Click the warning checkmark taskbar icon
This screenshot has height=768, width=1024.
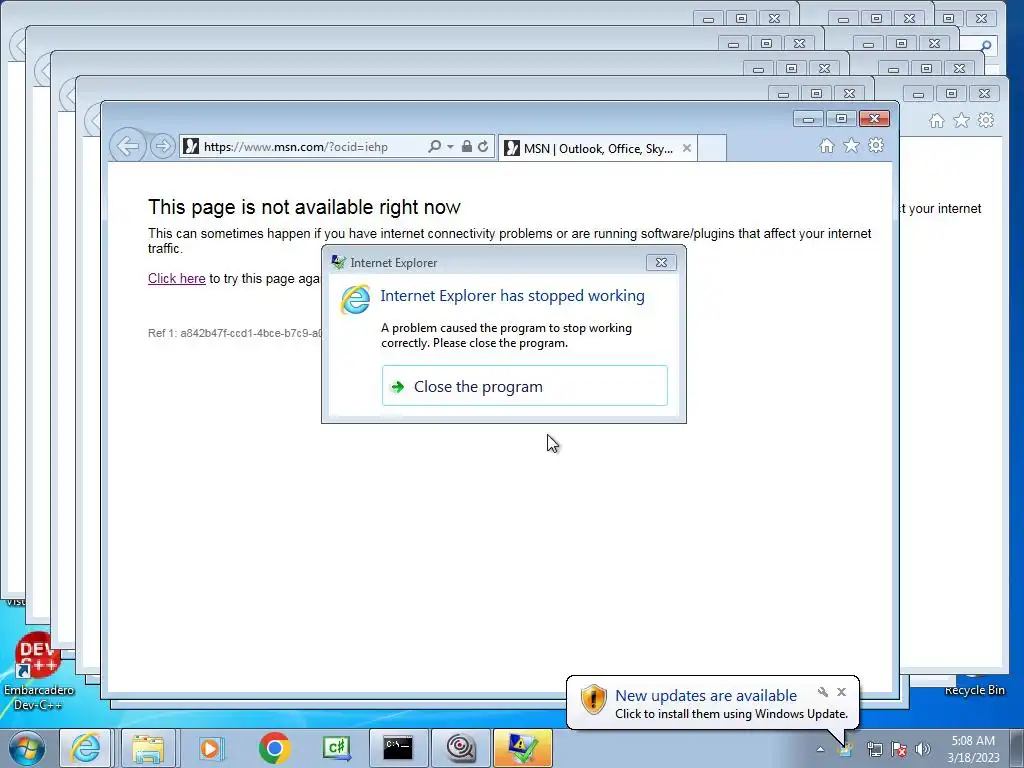click(522, 748)
